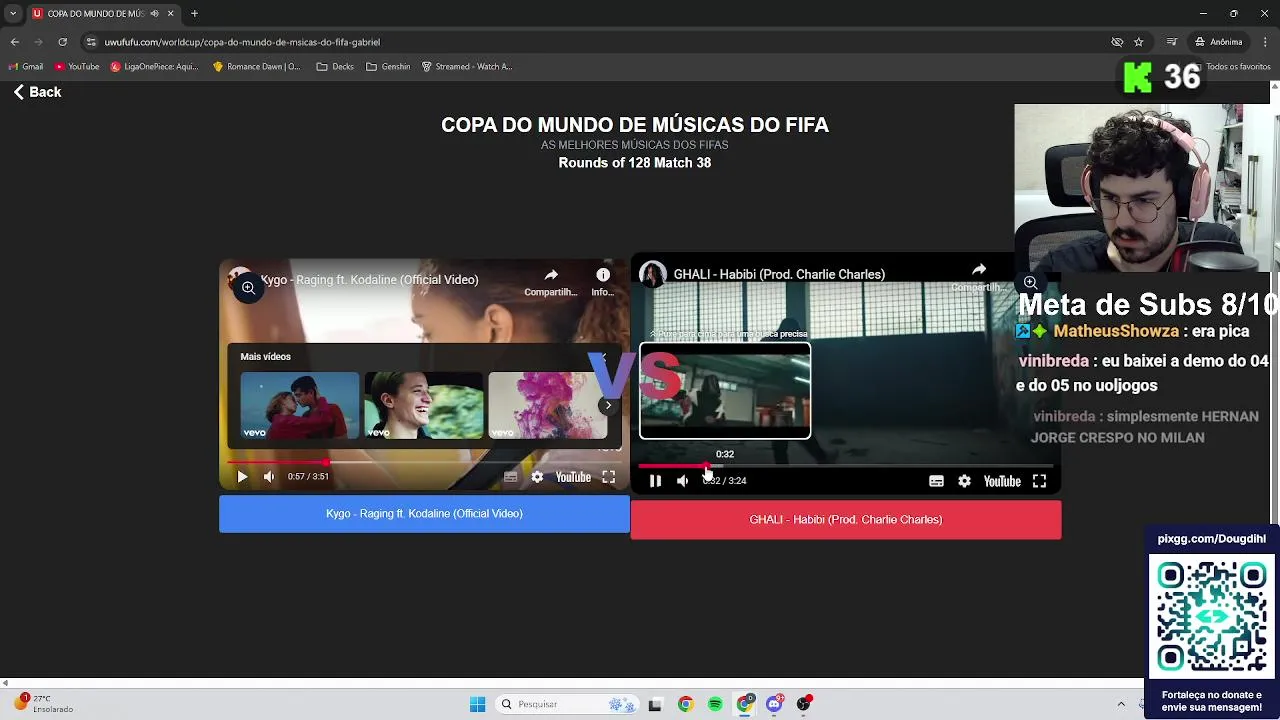1280x720 pixels.
Task: Toggle subtitles on GHALI video
Action: coord(936,481)
